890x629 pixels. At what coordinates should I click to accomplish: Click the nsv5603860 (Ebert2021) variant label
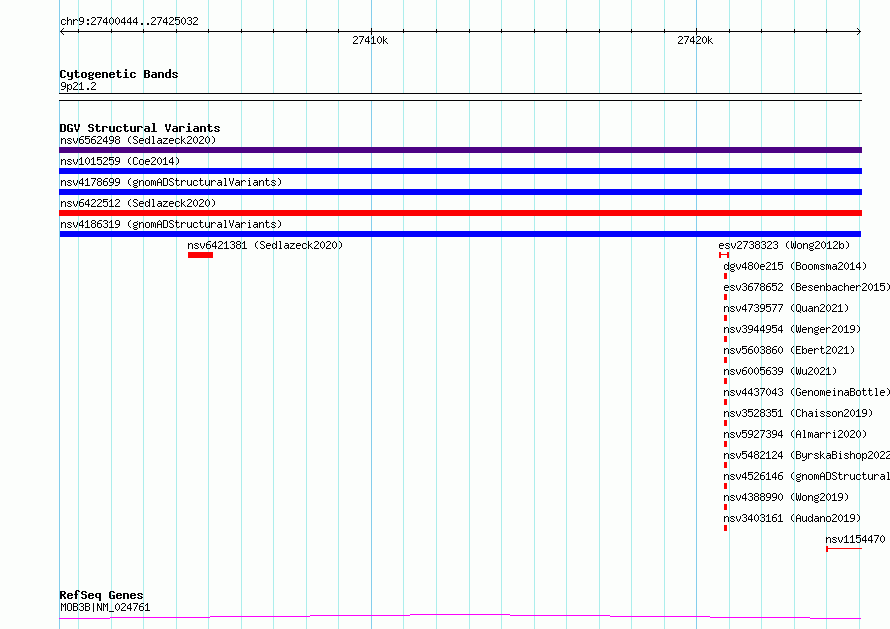[x=789, y=350]
